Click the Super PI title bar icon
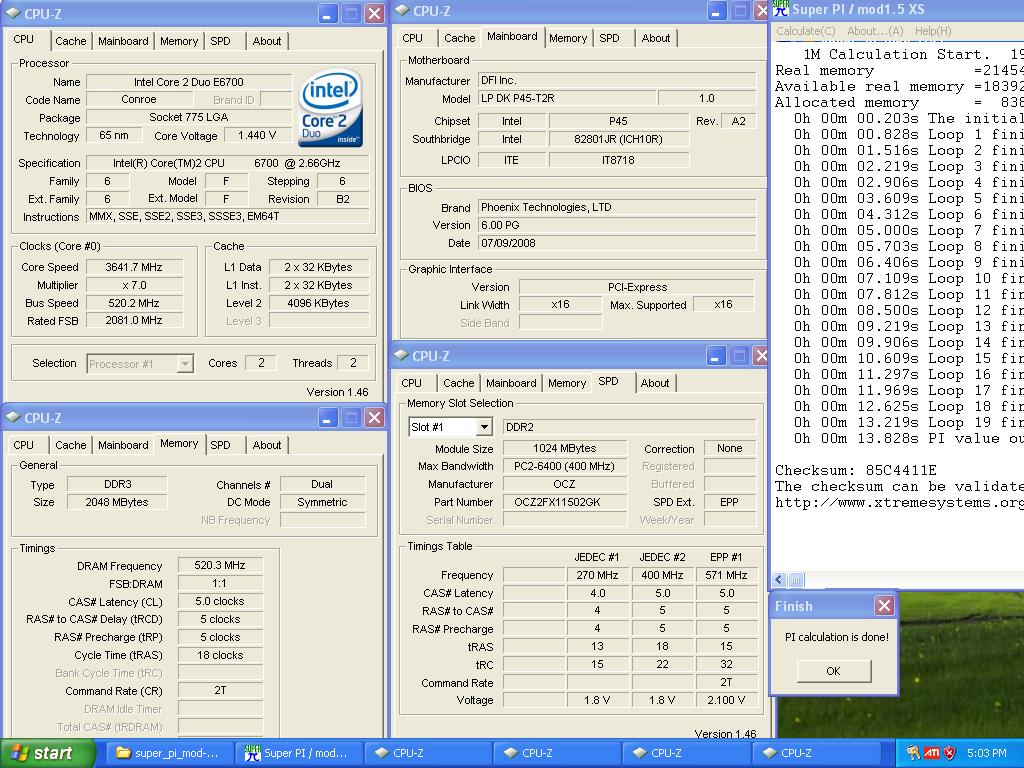This screenshot has width=1024, height=768. [781, 9]
